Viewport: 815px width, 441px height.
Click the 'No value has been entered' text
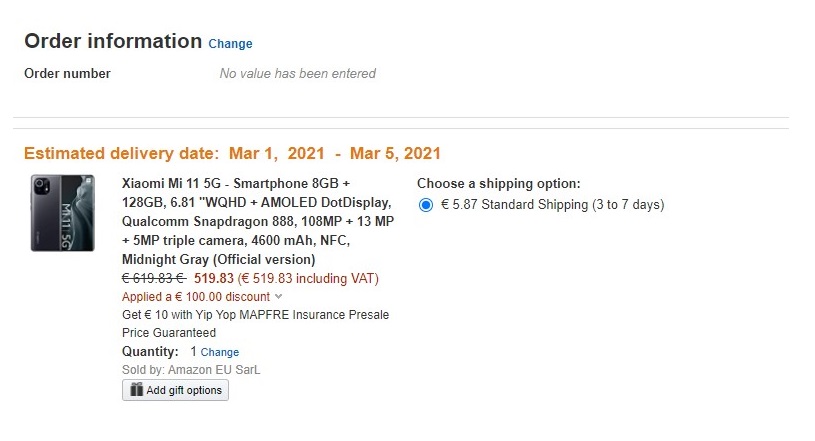tap(298, 74)
